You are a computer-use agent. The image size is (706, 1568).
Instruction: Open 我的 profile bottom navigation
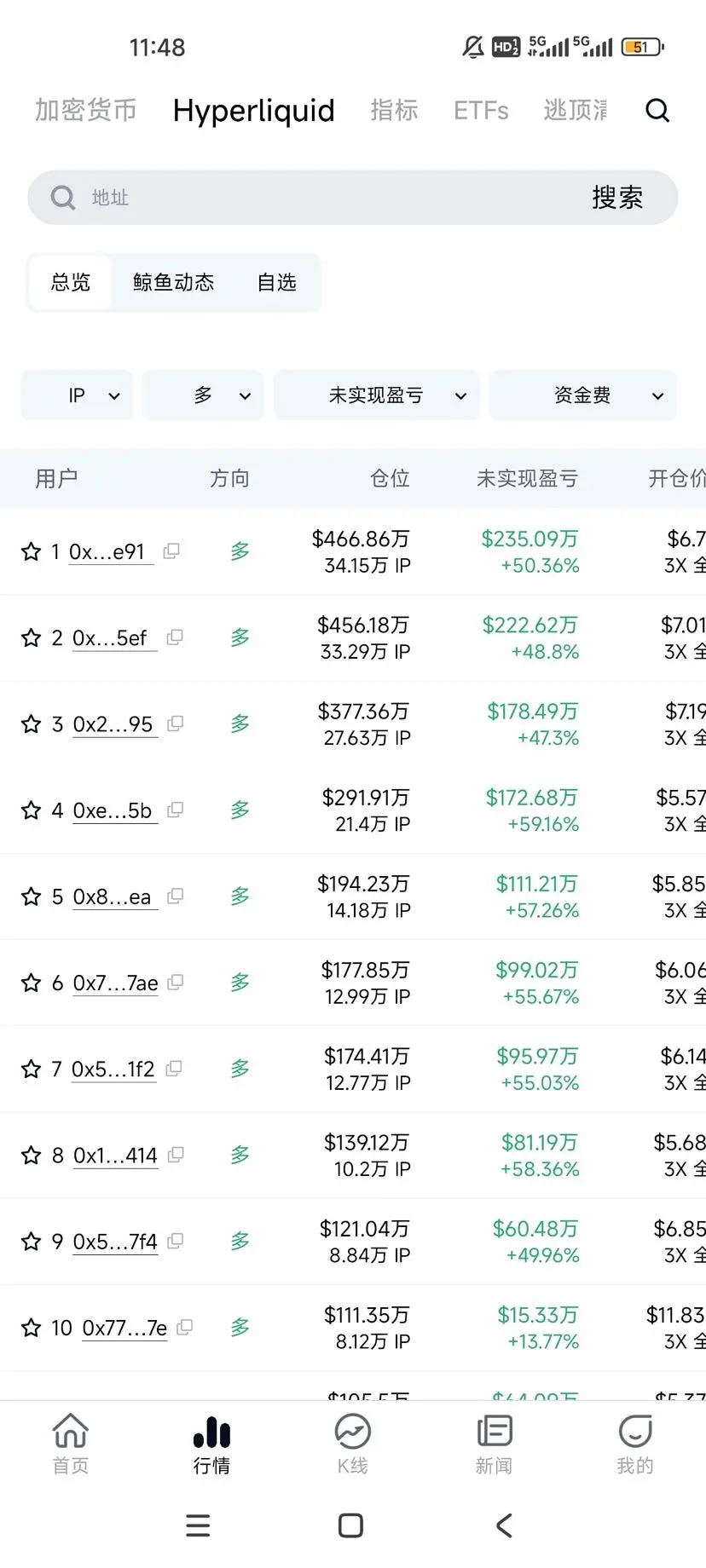click(635, 1444)
